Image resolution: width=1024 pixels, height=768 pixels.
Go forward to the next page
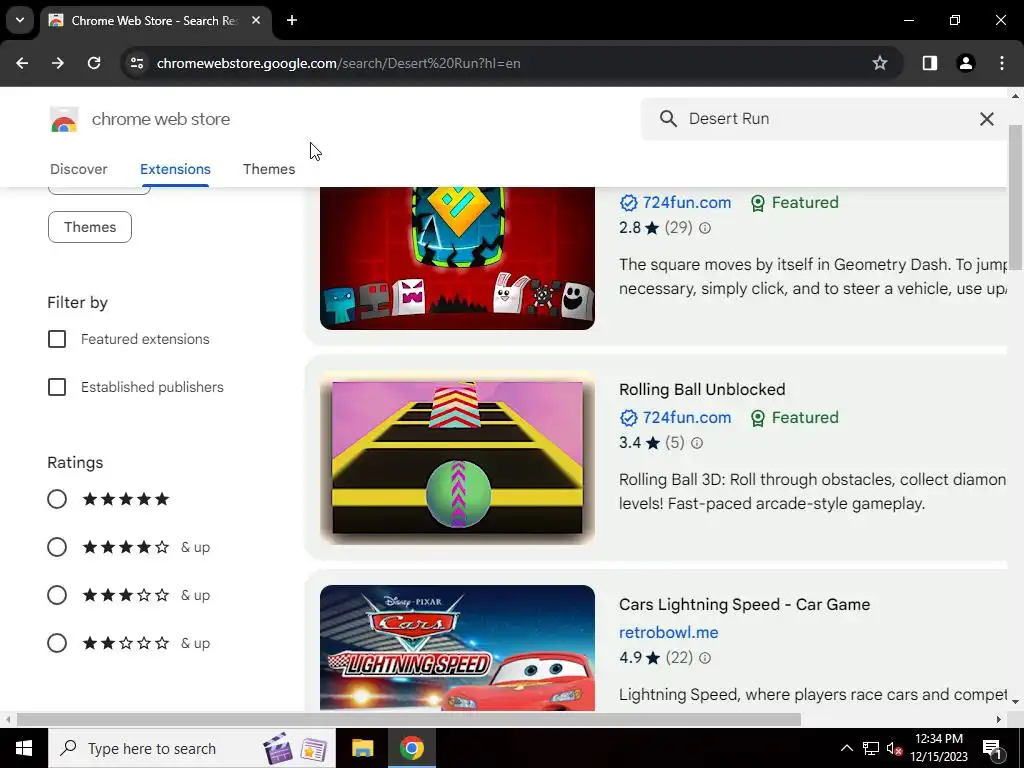pos(58,63)
